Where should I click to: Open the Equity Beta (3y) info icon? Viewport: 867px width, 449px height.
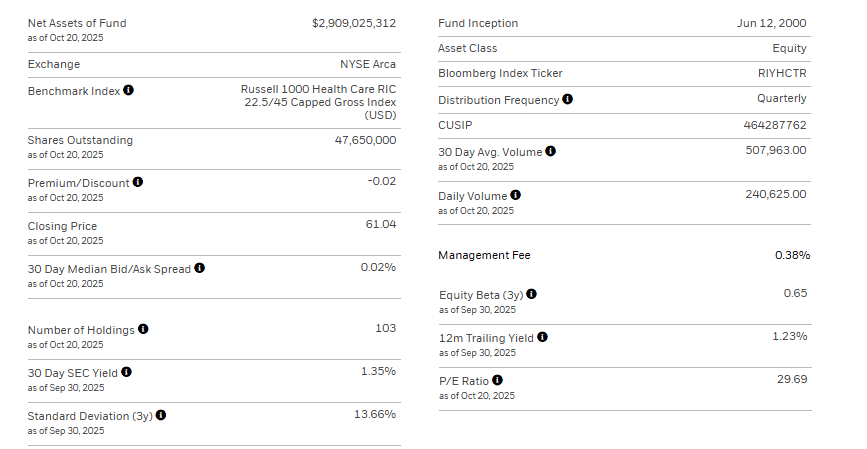pyautogui.click(x=532, y=294)
